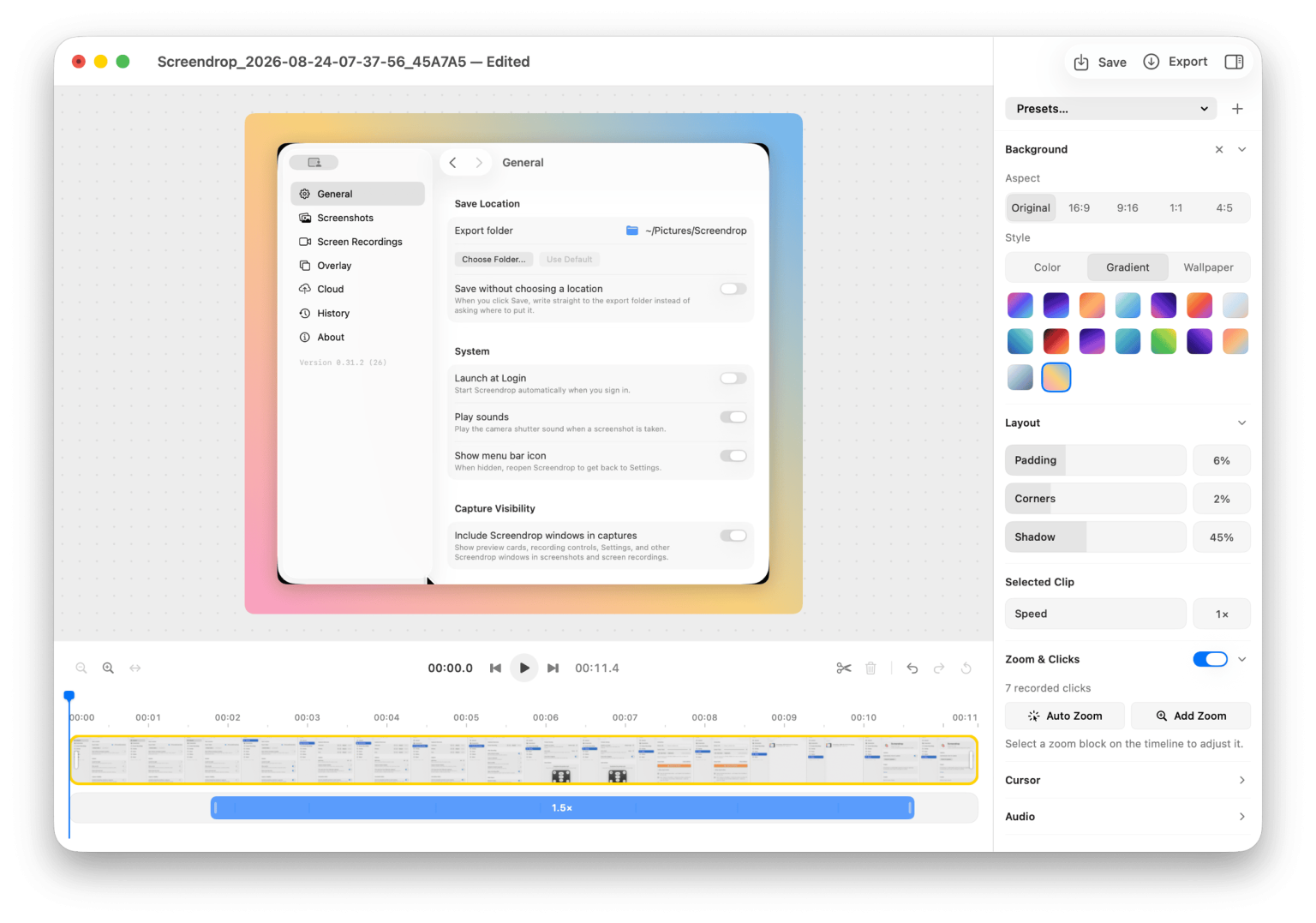1316x923 pixels.
Task: Toggle Include Screendrop windows in captures
Action: (733, 536)
